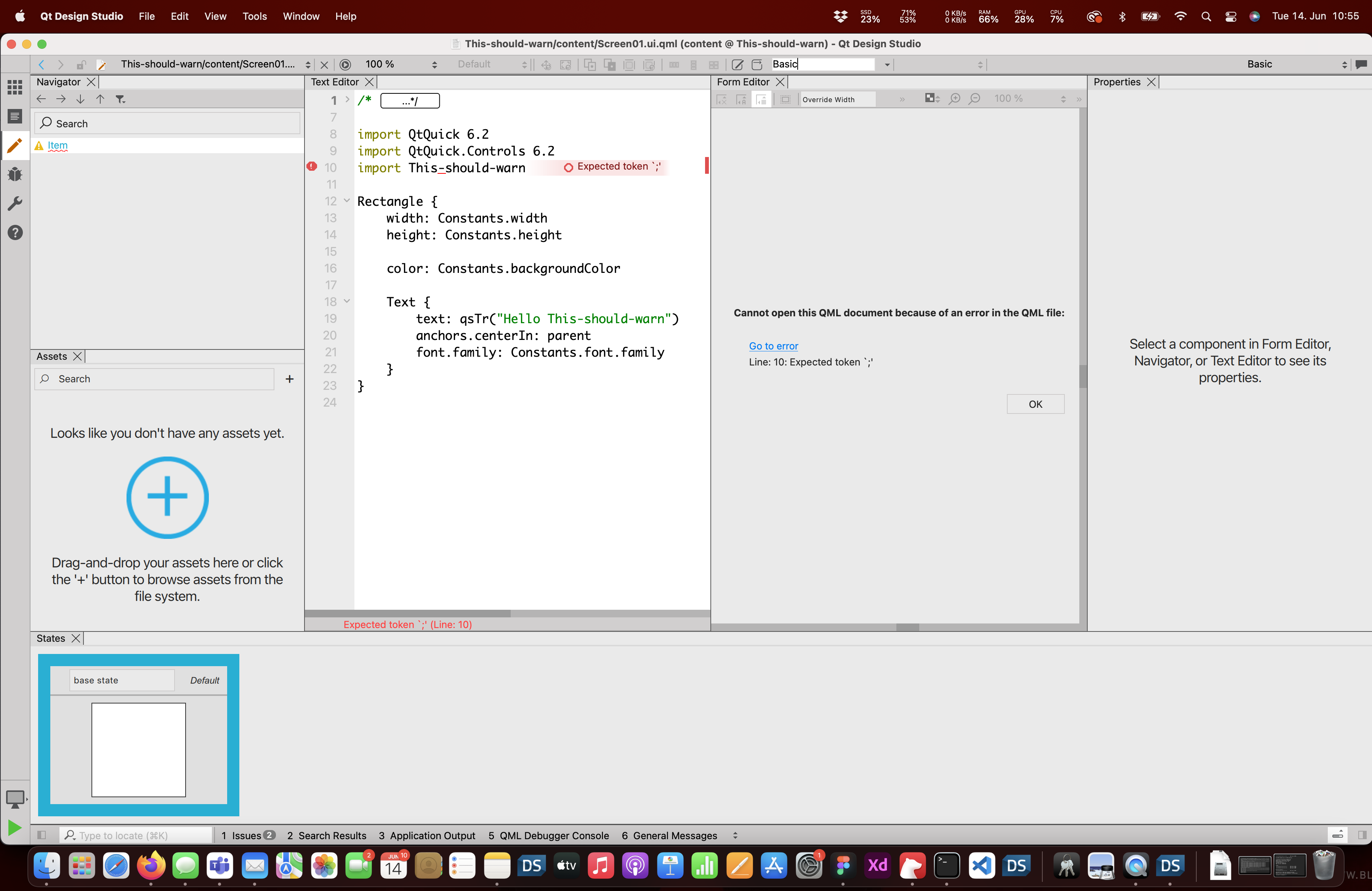The height and width of the screenshot is (891, 1372).
Task: Open the Tools menu
Action: pos(254,16)
